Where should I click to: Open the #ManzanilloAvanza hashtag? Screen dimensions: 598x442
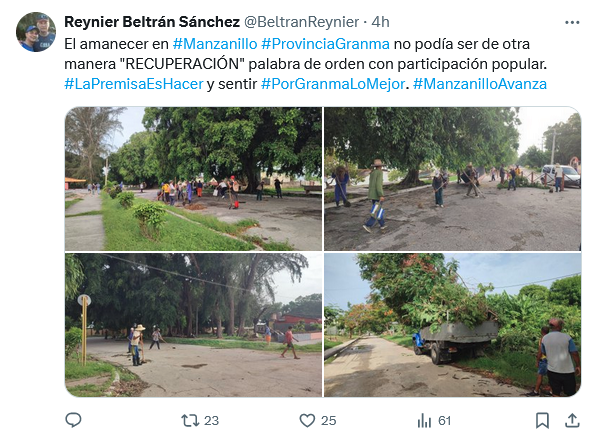(480, 84)
